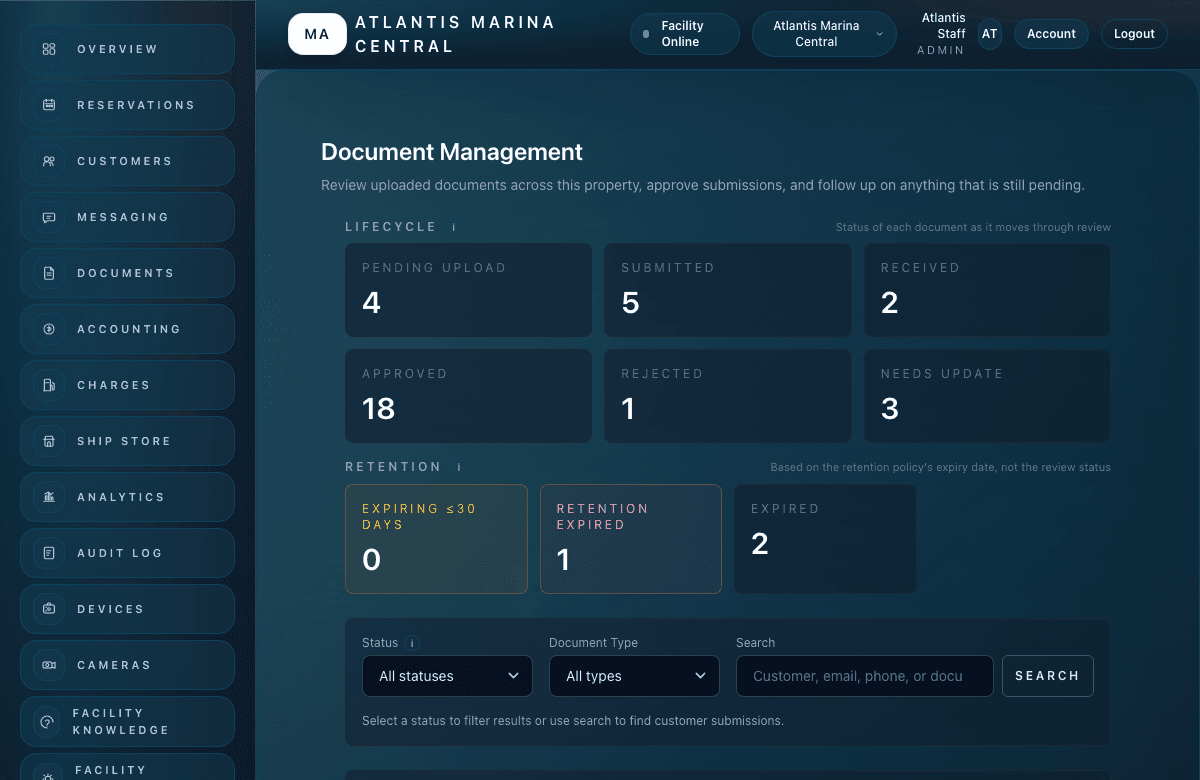Select the Expired count card
Image resolution: width=1200 pixels, height=780 pixels.
825,539
